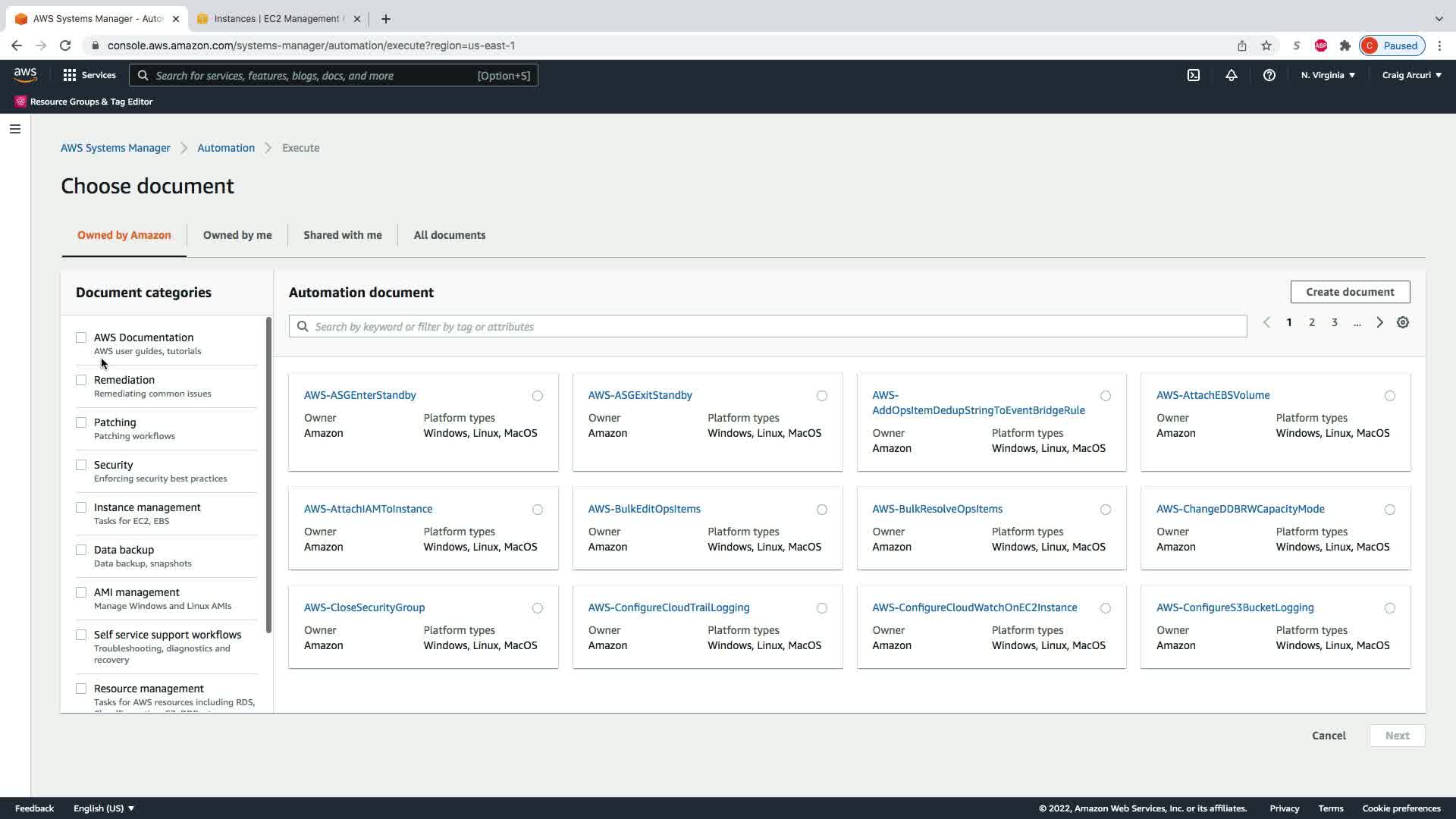
Task: Open the Craig Arcuri account menu
Action: pos(1411,75)
